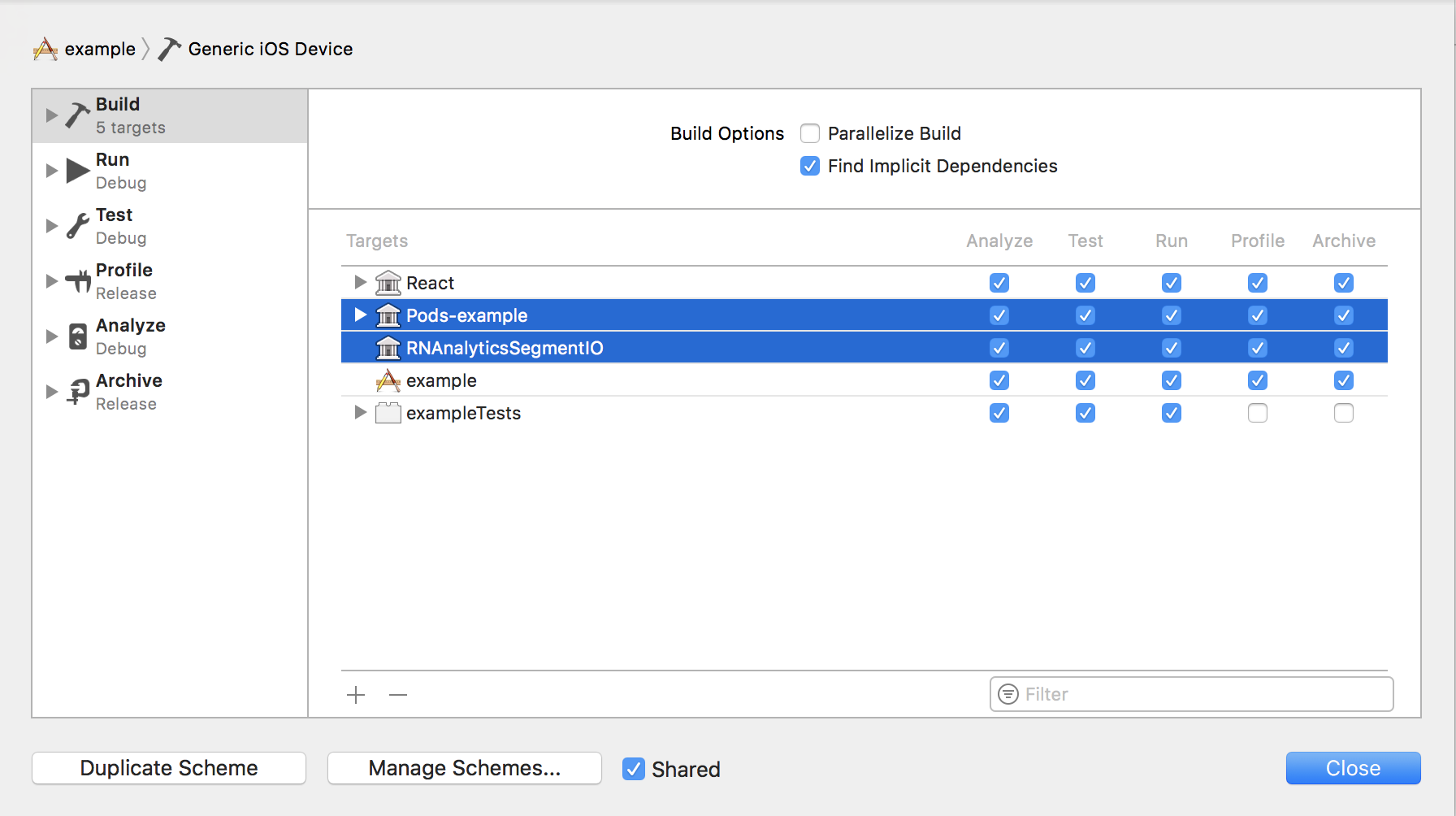This screenshot has width=1456, height=816.
Task: Expand the React target row
Action: [361, 282]
